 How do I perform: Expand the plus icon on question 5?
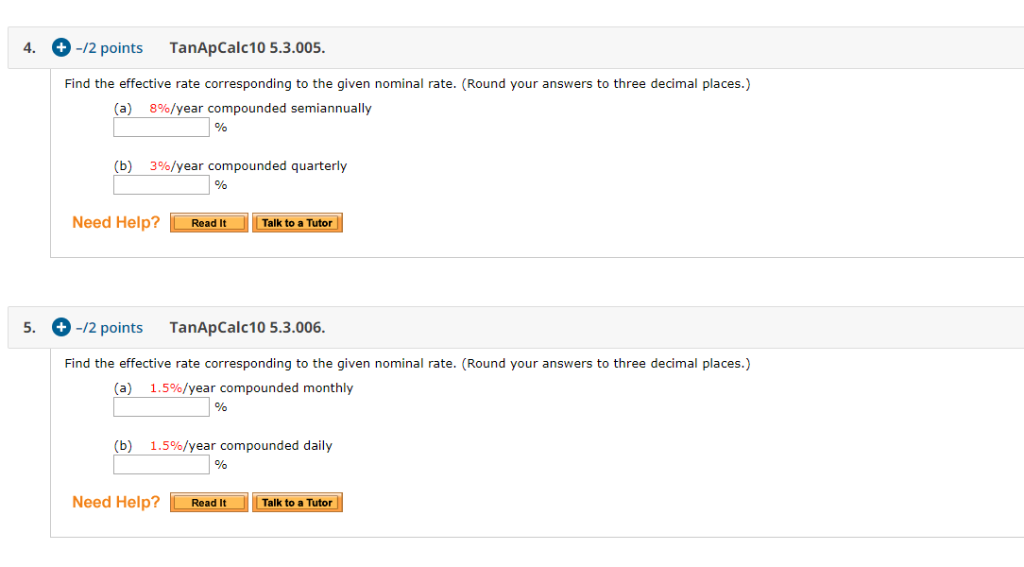[x=61, y=327]
